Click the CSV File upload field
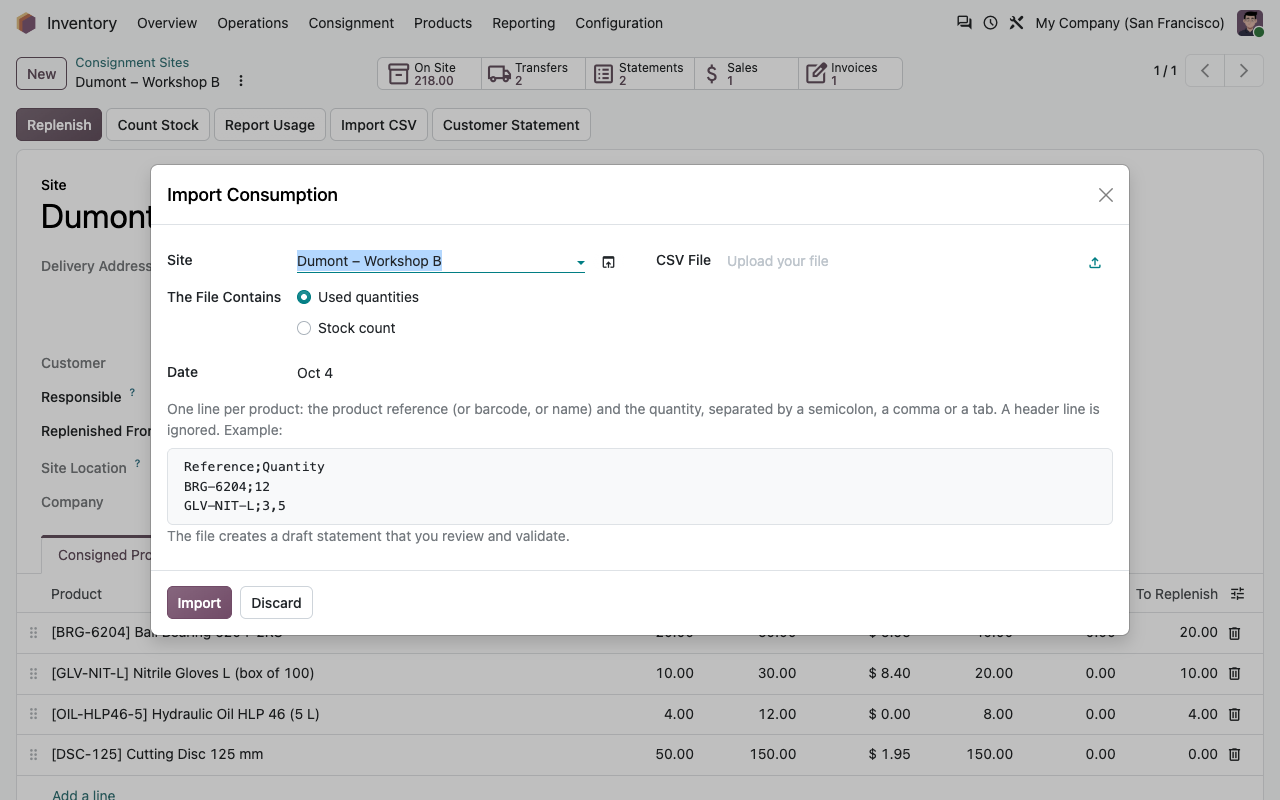Viewport: 1280px width, 800px height. pos(905,261)
